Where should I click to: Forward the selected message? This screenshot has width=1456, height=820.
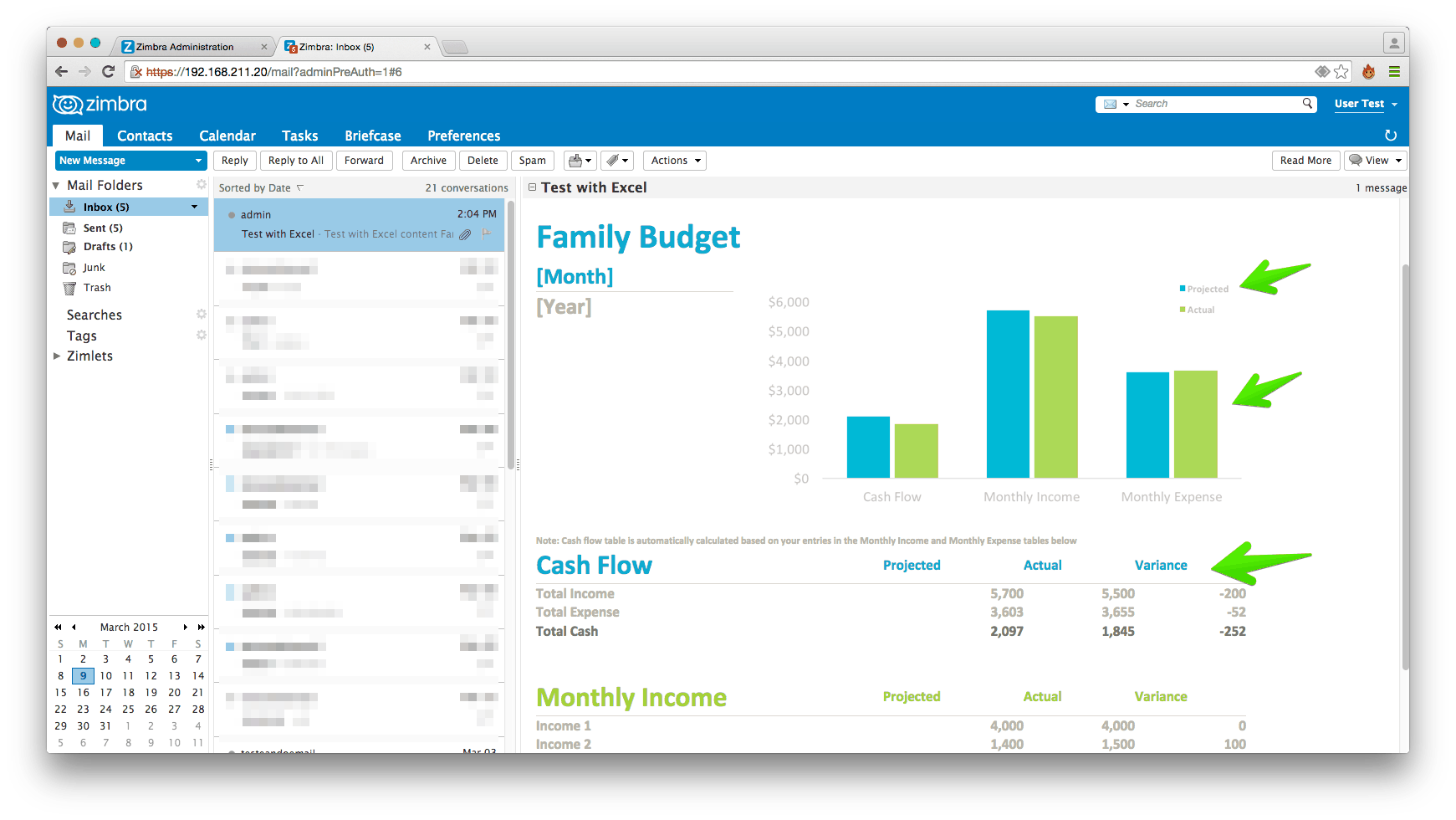364,161
